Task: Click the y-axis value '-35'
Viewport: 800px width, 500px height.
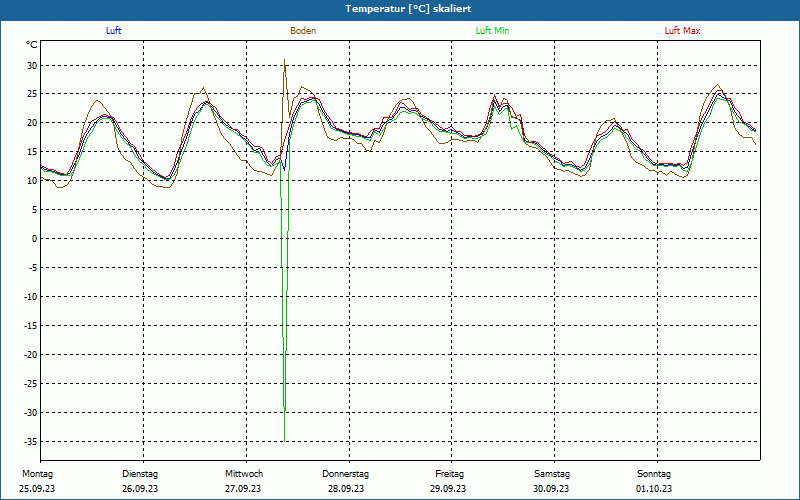Action: click(31, 441)
